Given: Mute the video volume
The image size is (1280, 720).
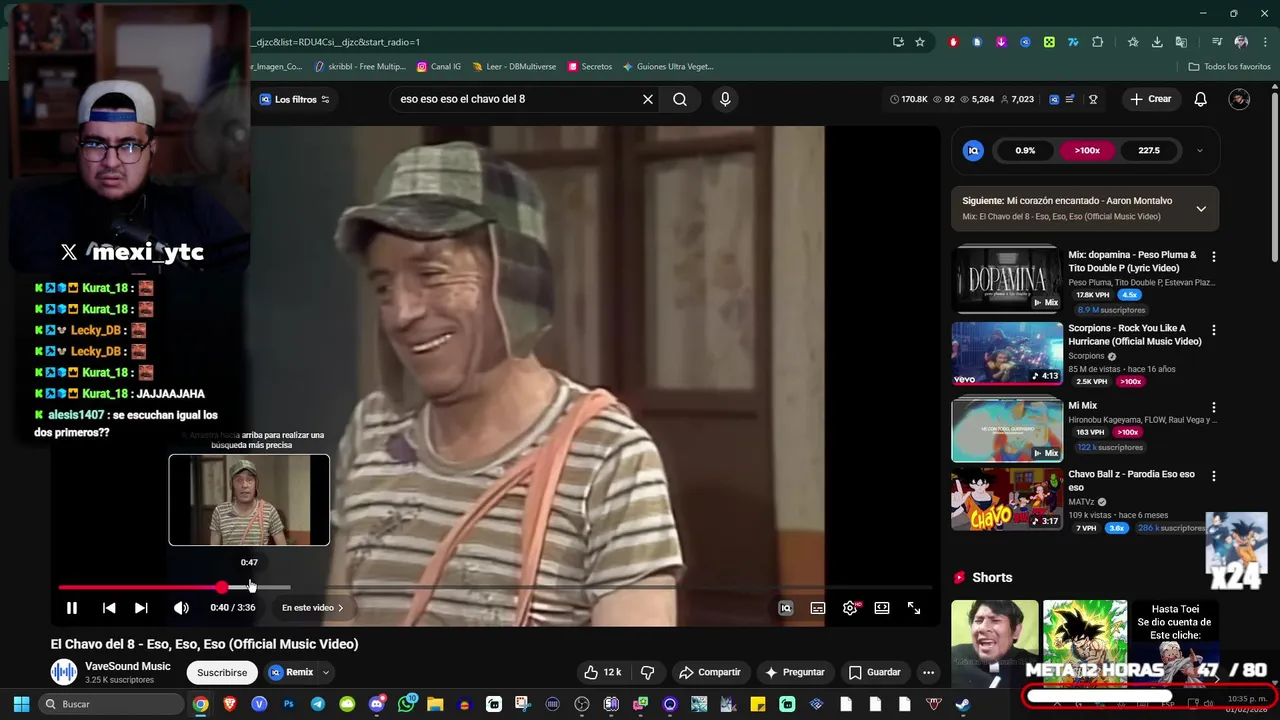Looking at the screenshot, I should 181,608.
